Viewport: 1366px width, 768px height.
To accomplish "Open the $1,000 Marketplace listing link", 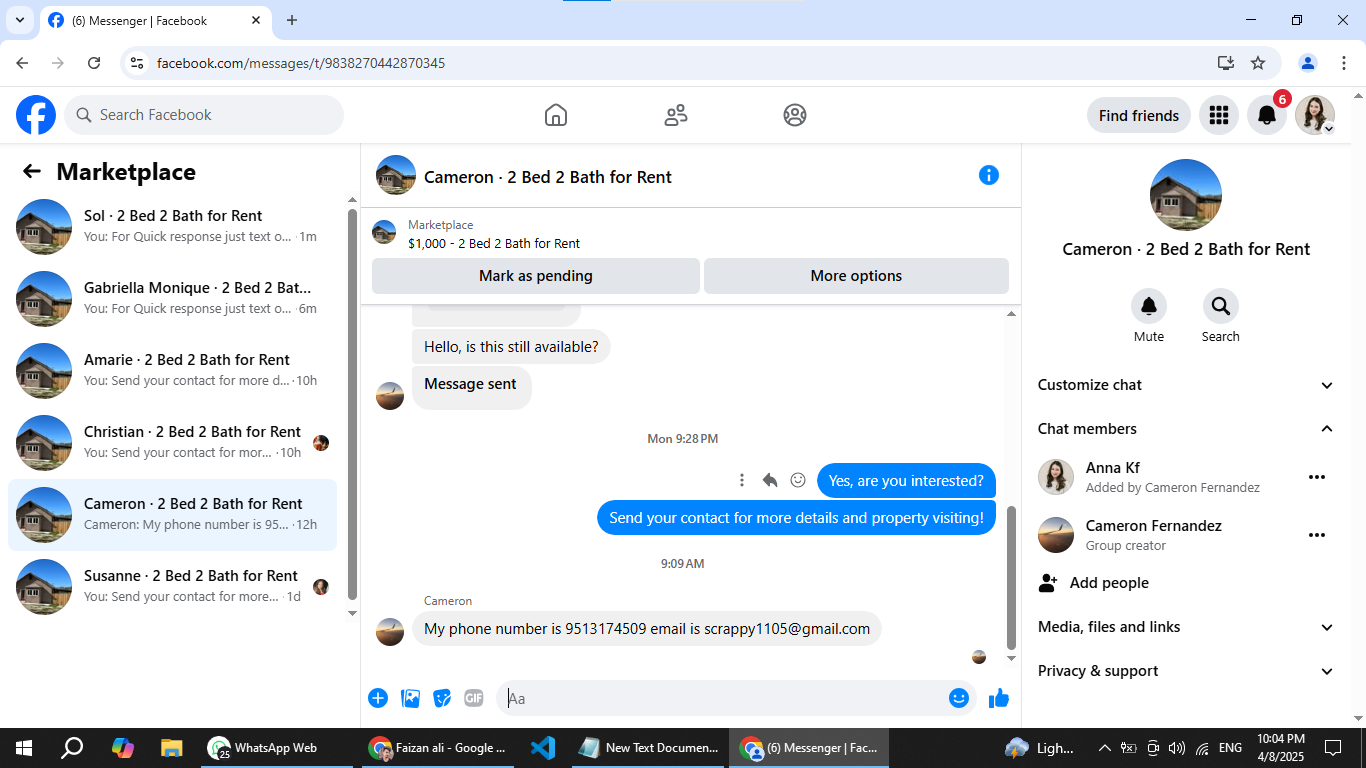I will [x=494, y=243].
